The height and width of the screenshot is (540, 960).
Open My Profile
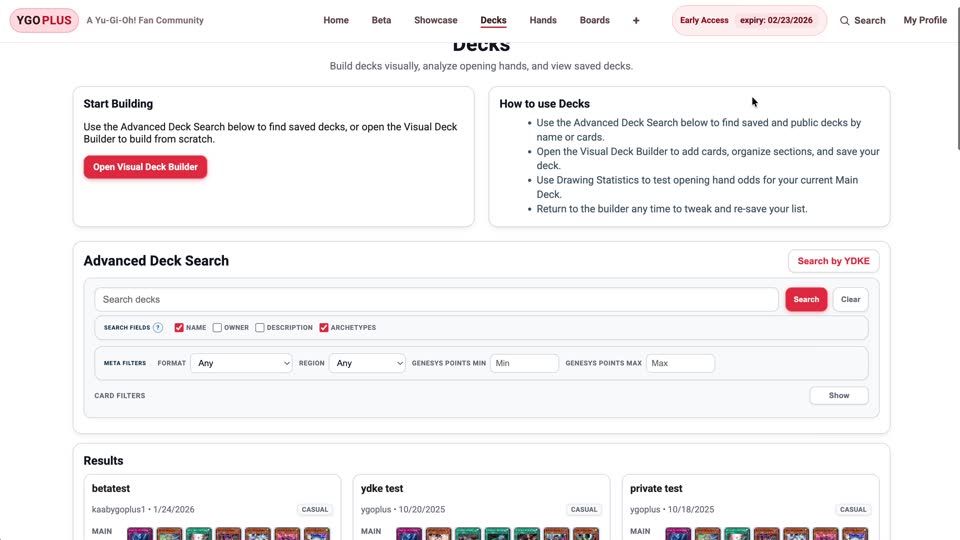point(925,20)
